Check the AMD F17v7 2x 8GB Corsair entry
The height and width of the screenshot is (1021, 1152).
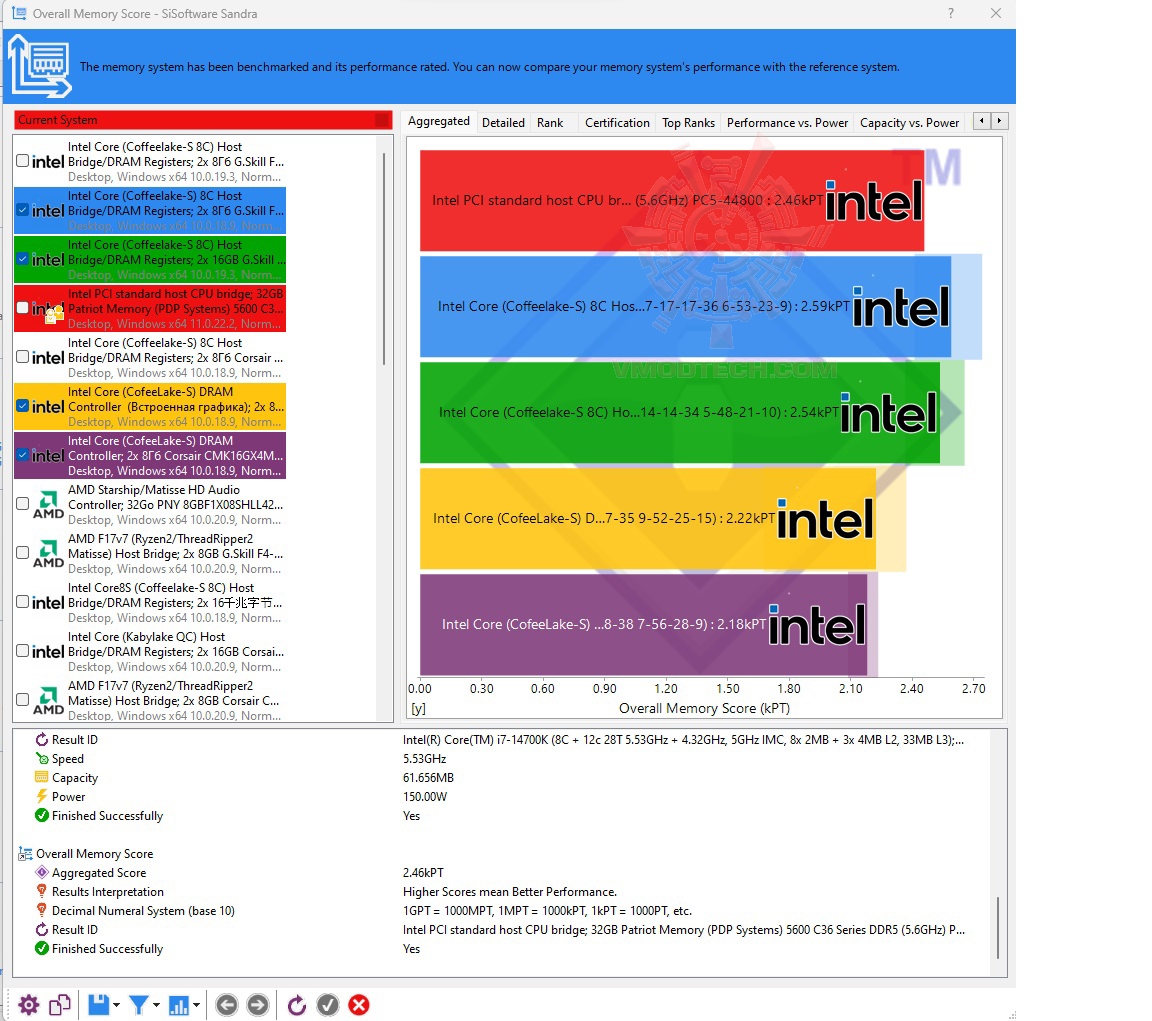click(23, 699)
